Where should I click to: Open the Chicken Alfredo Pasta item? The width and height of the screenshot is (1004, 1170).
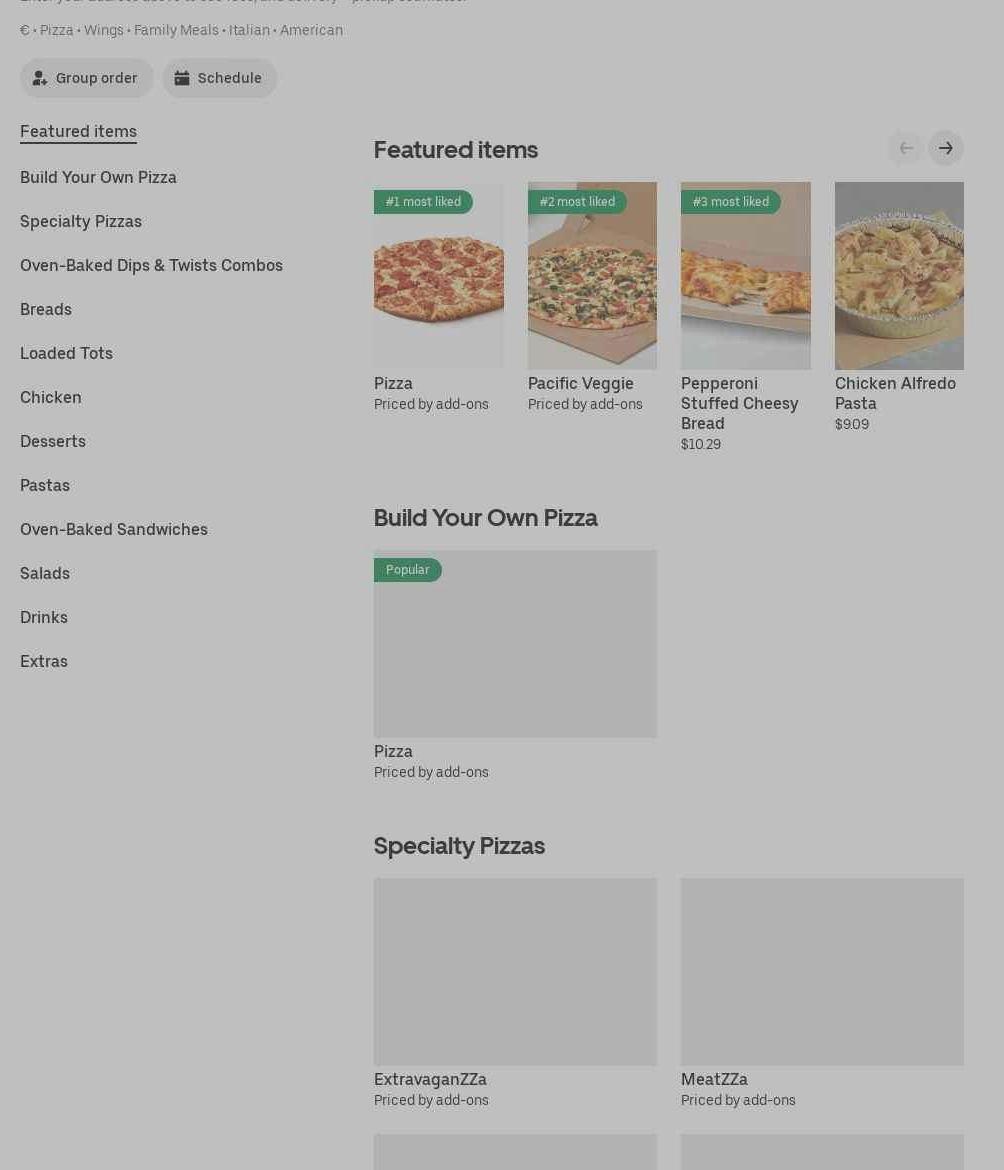point(899,276)
